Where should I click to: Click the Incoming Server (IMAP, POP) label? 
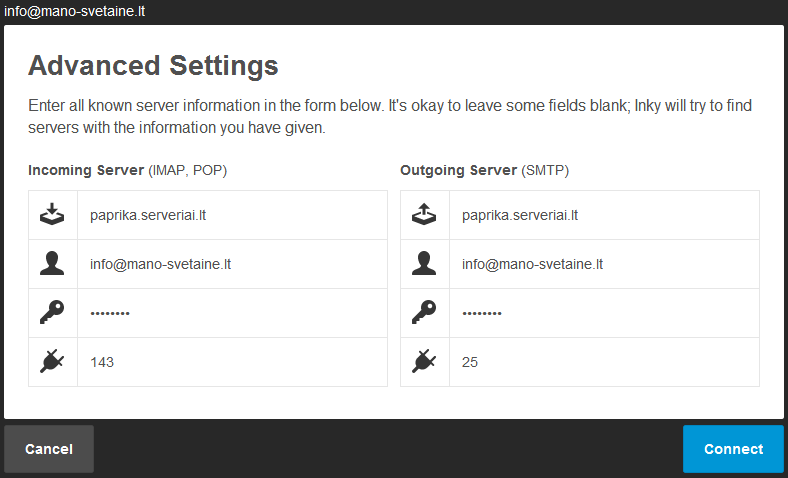pos(128,171)
